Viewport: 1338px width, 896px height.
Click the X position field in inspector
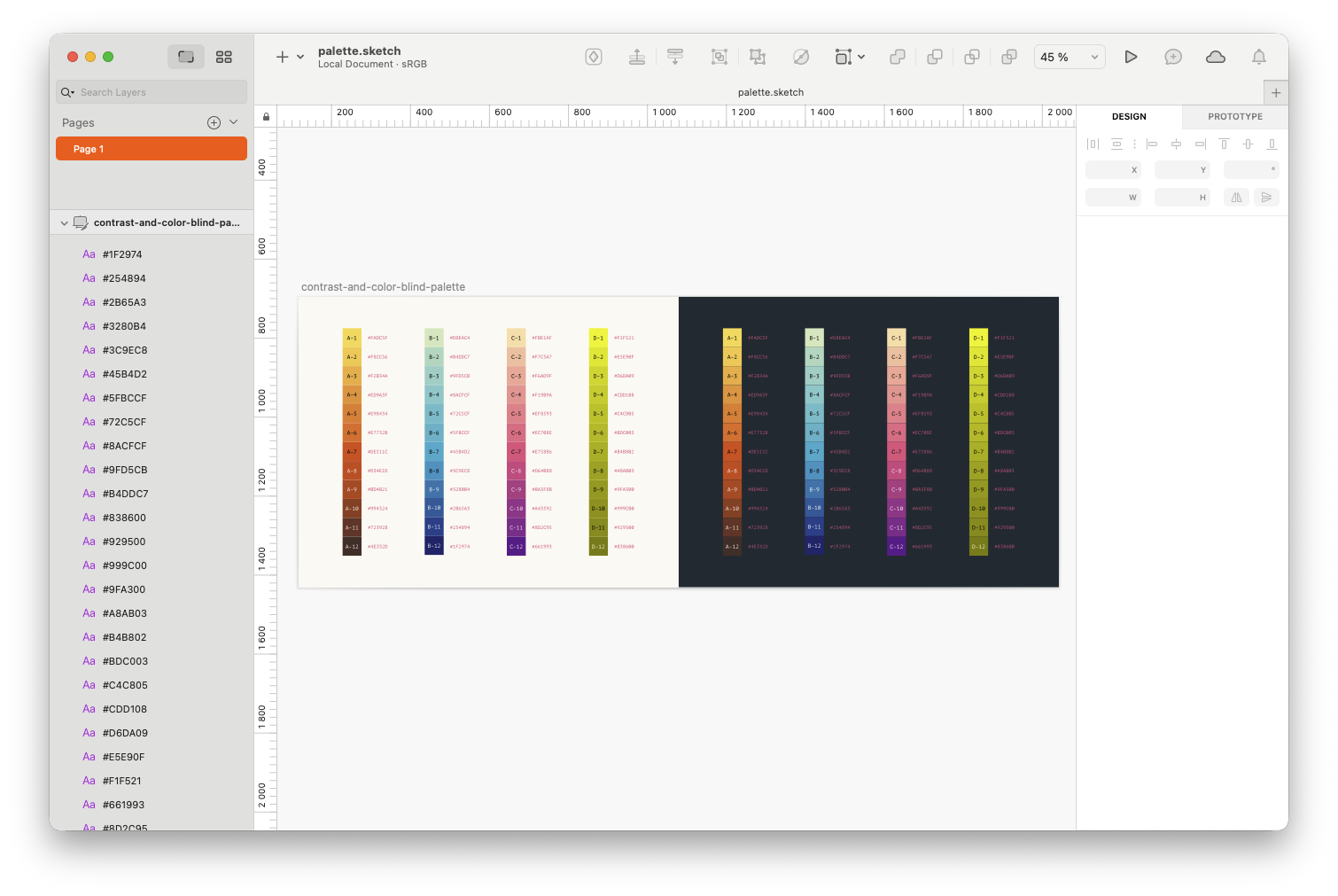(1113, 169)
